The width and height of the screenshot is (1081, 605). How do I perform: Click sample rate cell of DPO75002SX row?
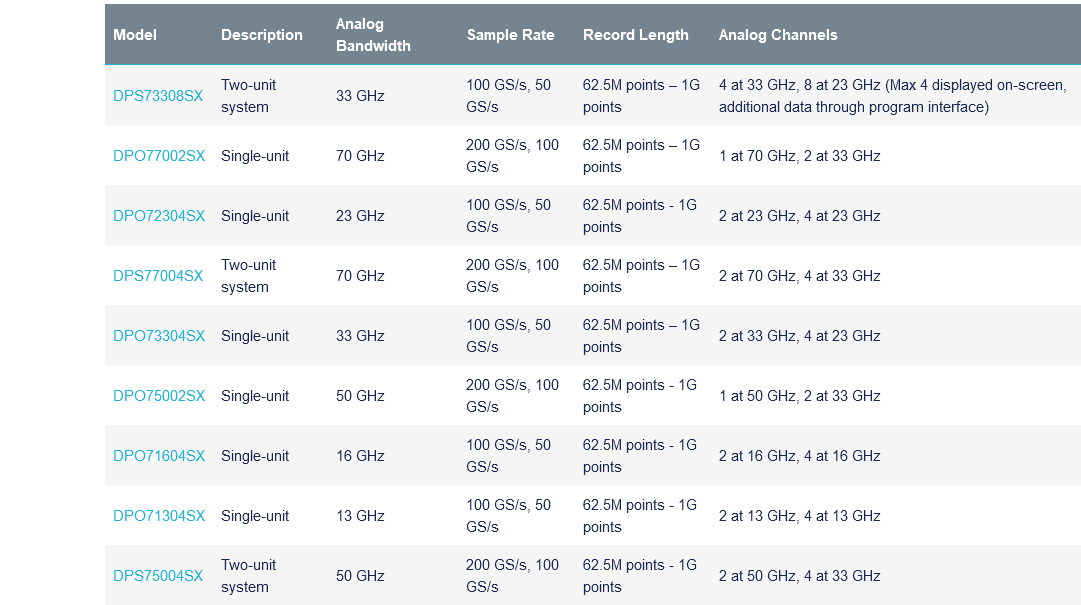pos(512,396)
